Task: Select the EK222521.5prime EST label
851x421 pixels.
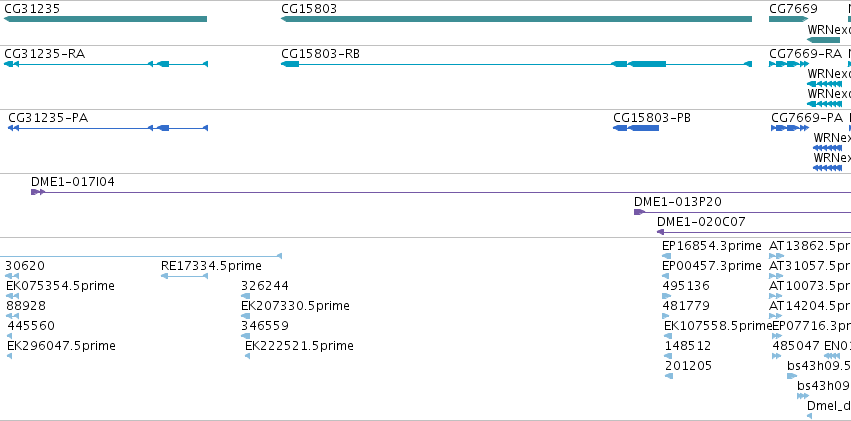Action: pyautogui.click(x=299, y=346)
